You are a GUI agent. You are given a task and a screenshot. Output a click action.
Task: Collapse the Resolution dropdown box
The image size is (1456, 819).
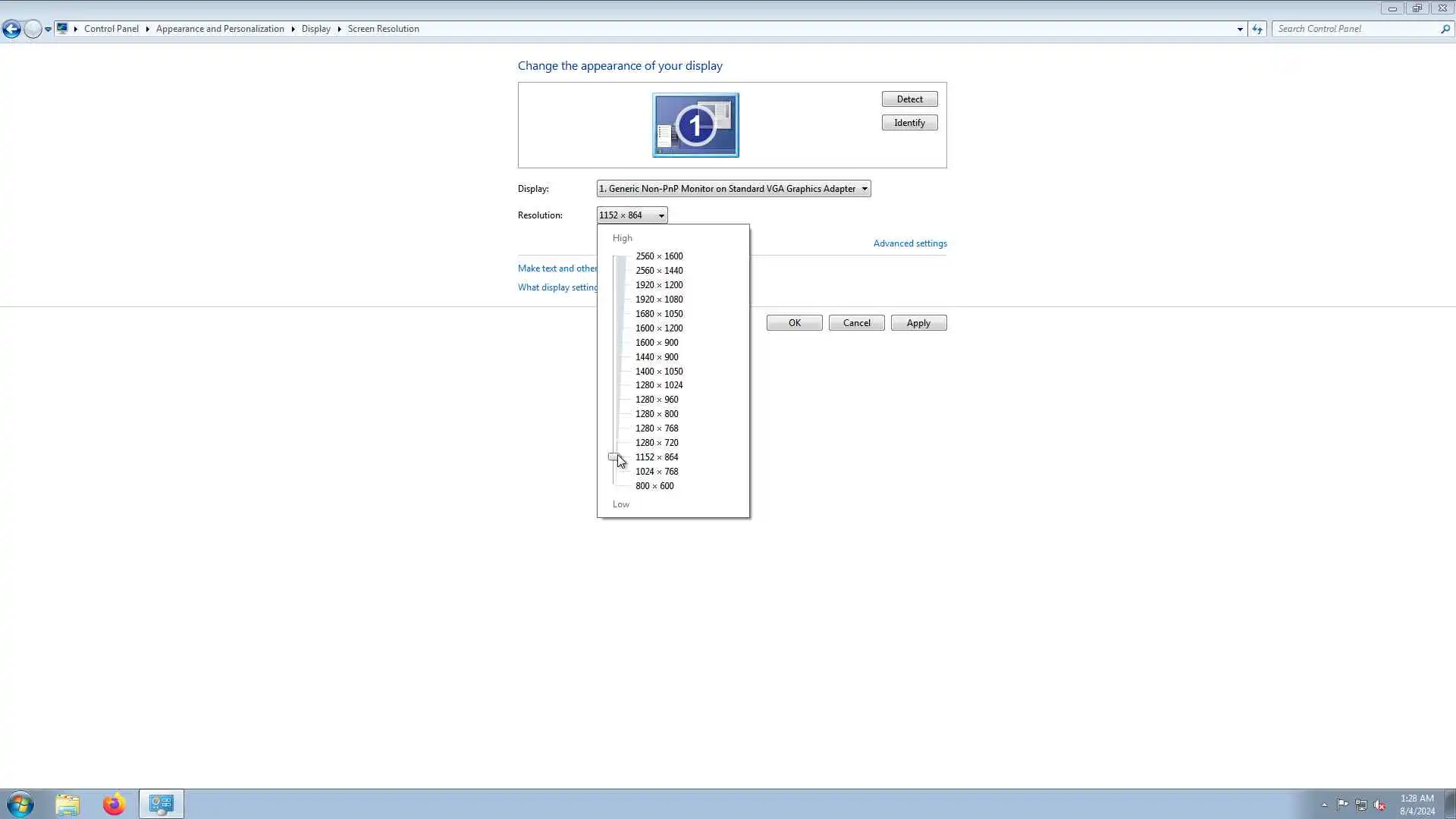pyautogui.click(x=632, y=215)
